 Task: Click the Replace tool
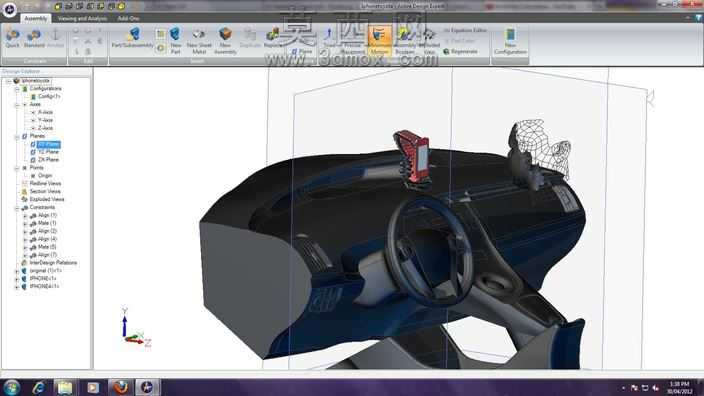pos(272,39)
